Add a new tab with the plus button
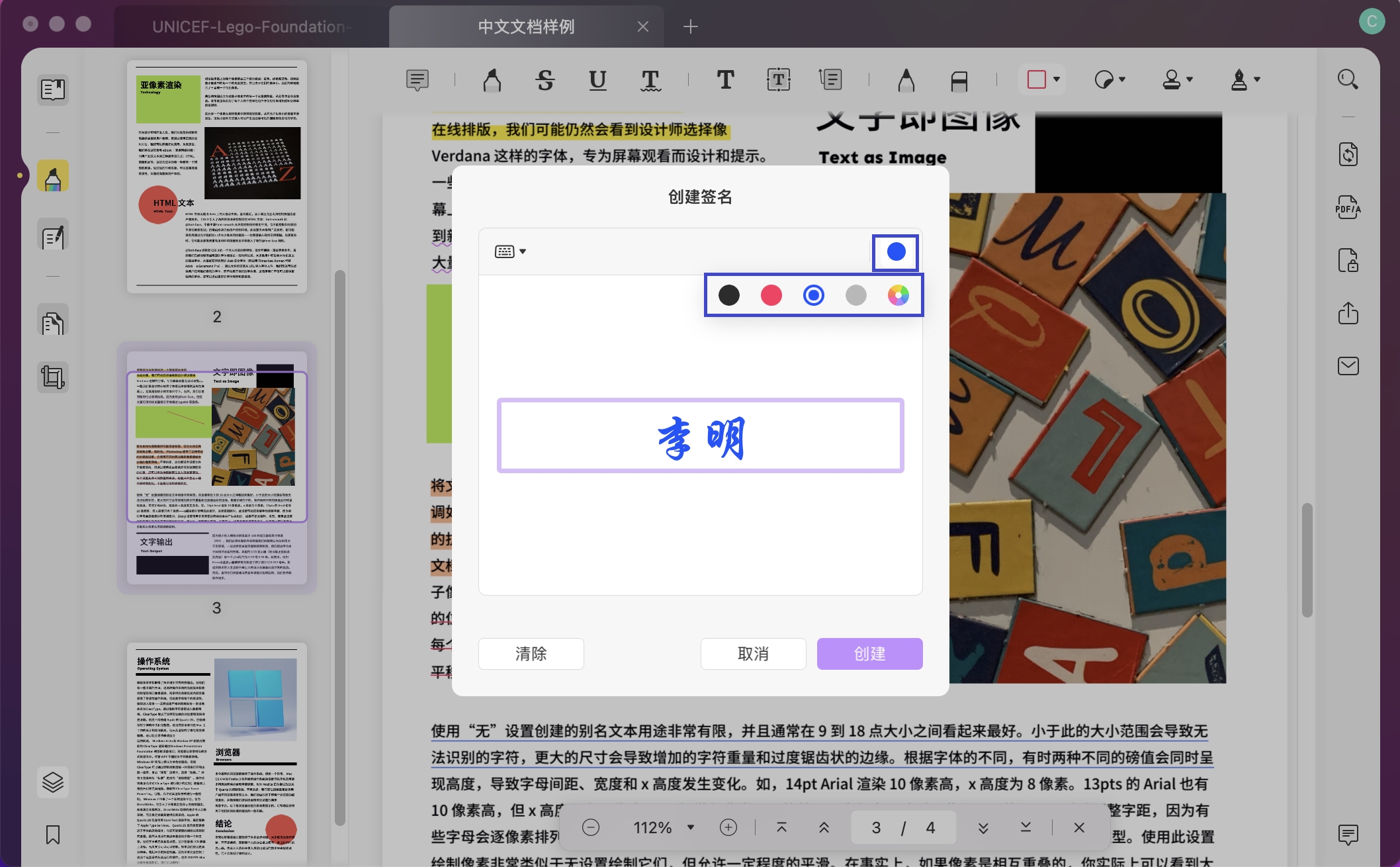This screenshot has height=867, width=1400. 690,26
